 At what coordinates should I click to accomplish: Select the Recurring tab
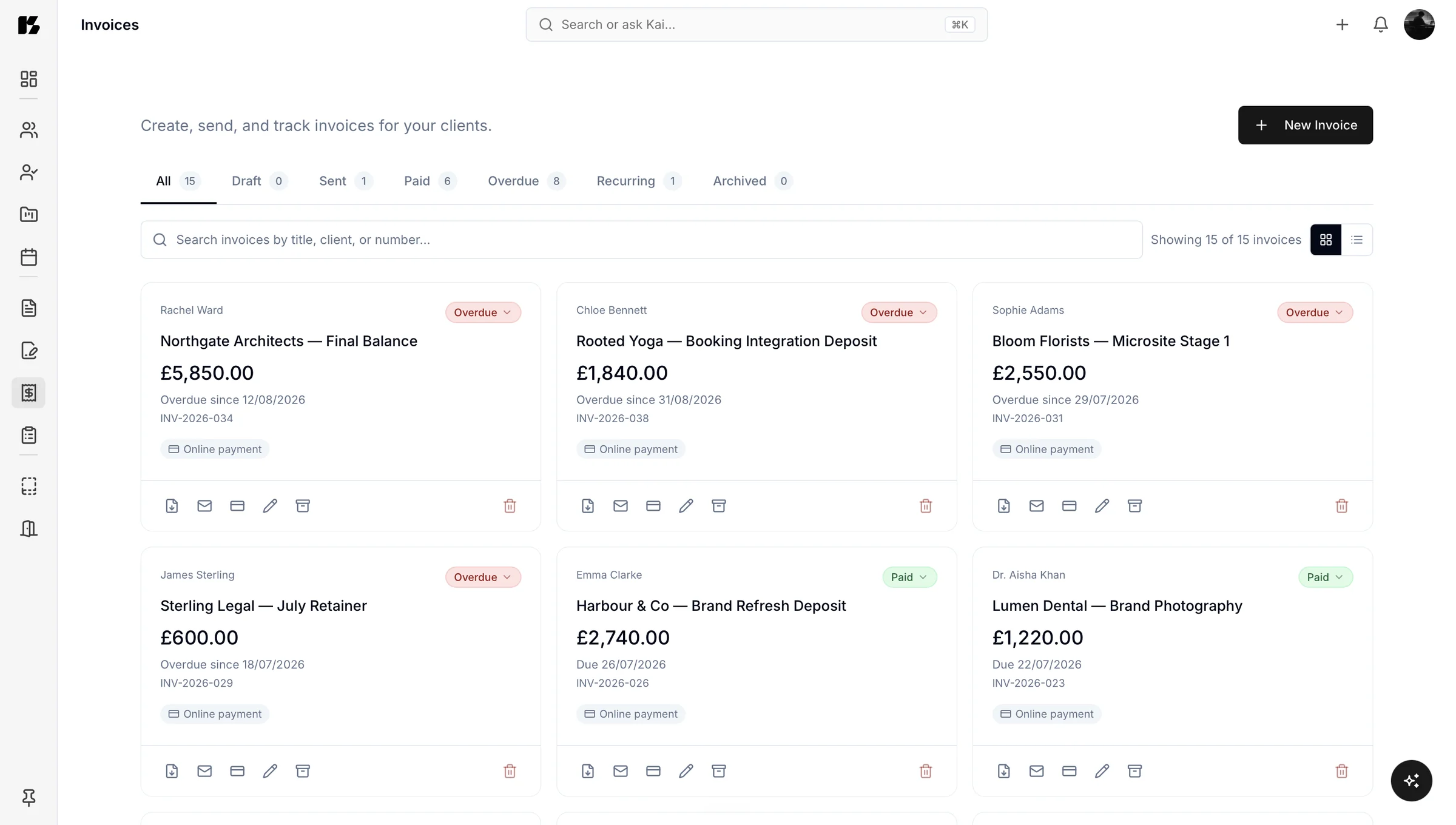pos(639,181)
